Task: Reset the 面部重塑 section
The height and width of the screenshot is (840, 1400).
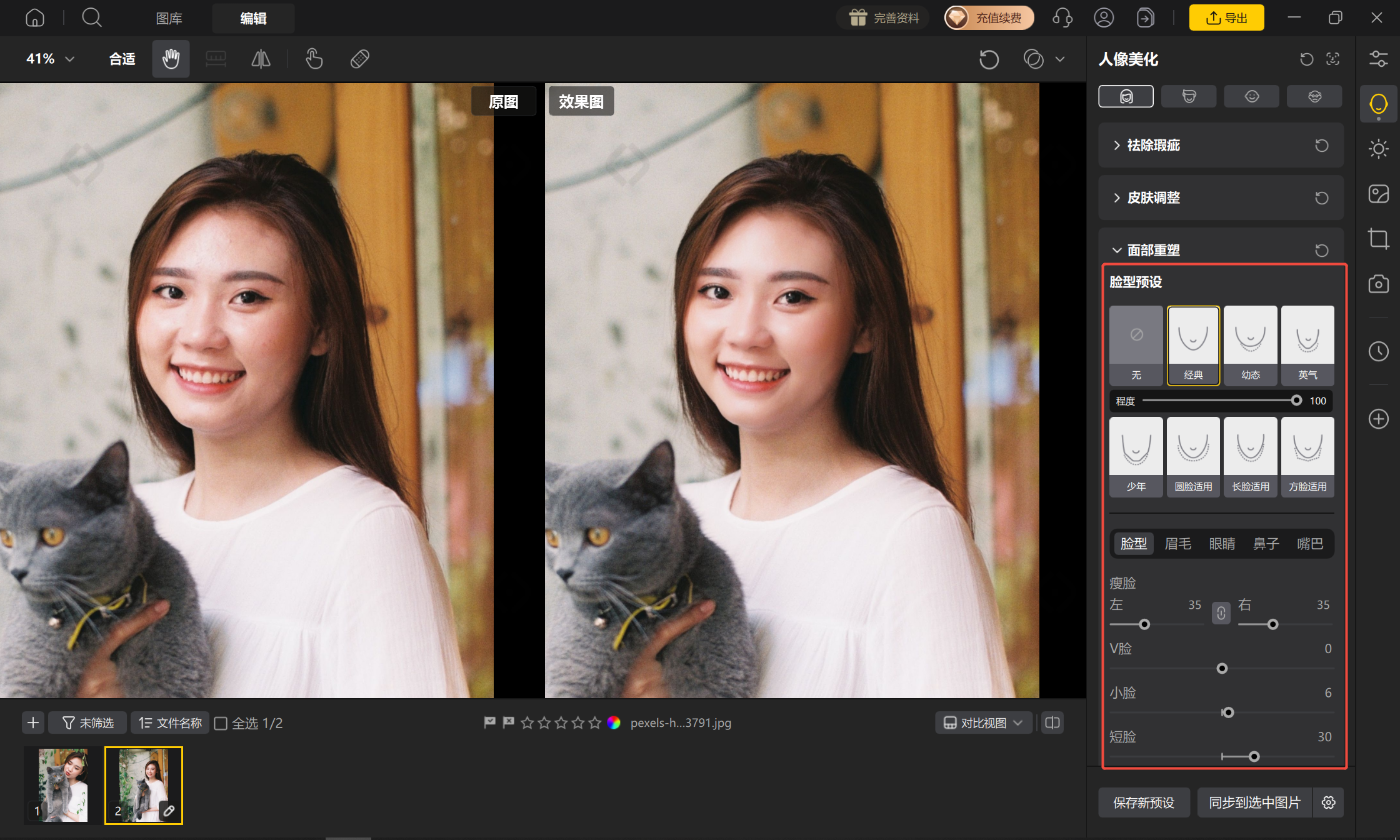Action: tap(1321, 250)
